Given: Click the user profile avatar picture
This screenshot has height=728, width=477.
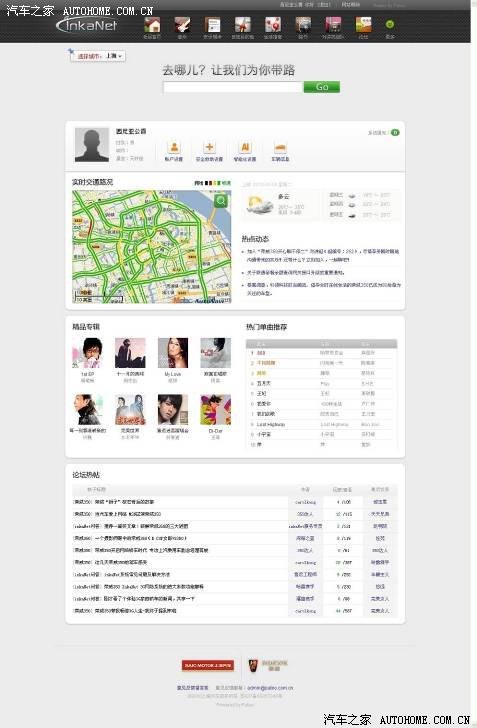Looking at the screenshot, I should [x=92, y=145].
